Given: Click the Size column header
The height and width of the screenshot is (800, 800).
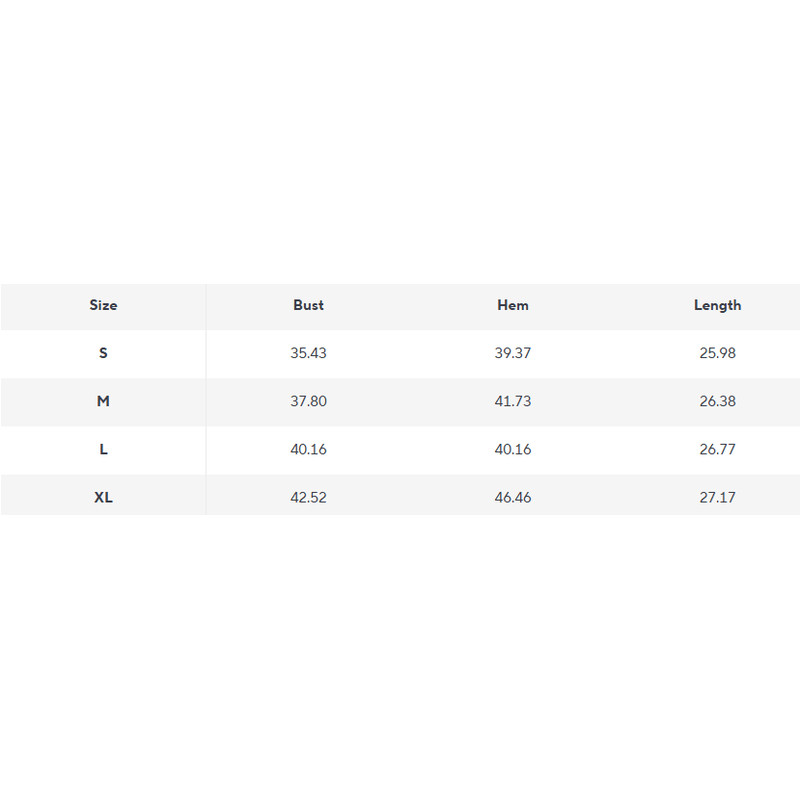Looking at the screenshot, I should pos(103,305).
